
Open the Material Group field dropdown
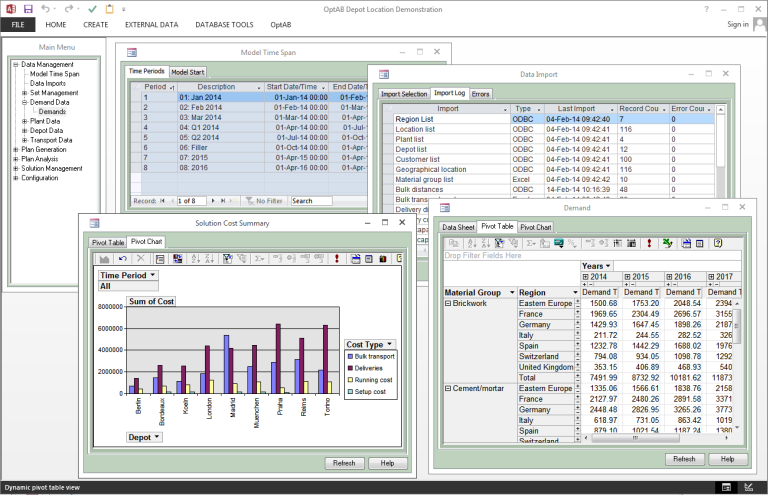tap(512, 292)
